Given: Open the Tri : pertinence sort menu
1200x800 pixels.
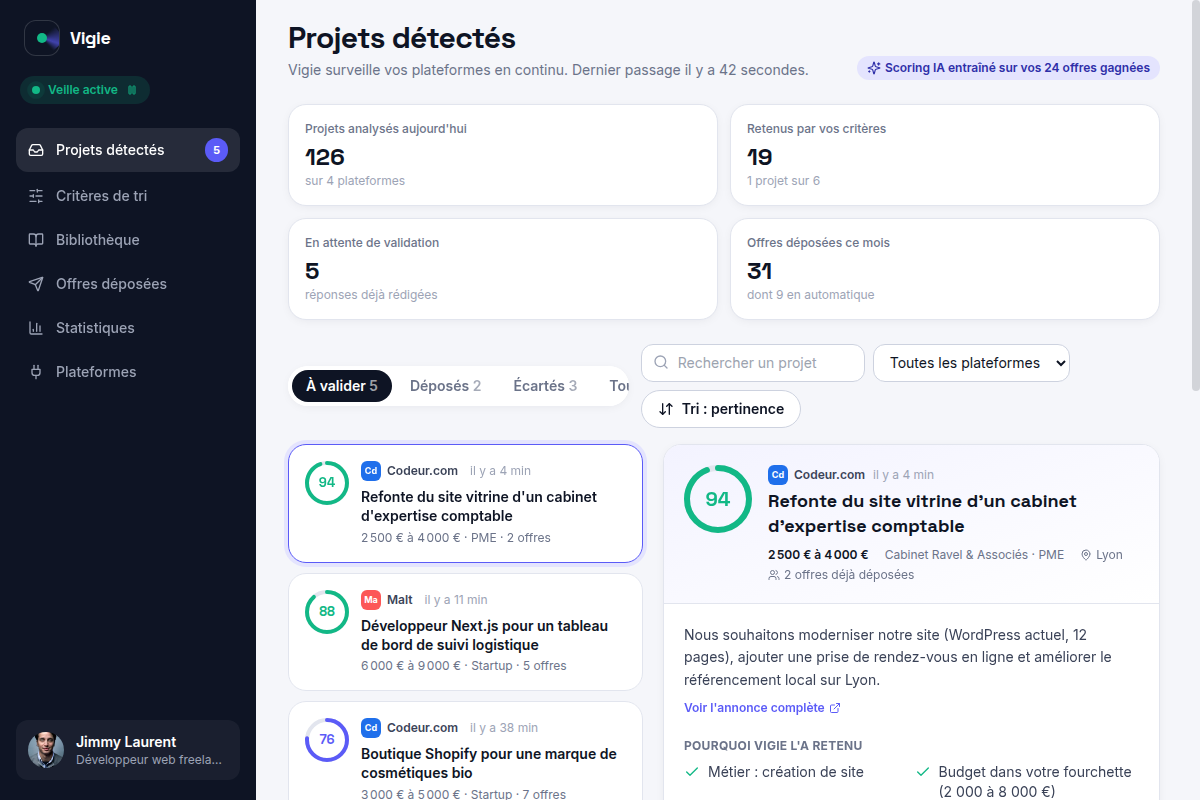Looking at the screenshot, I should coord(720,409).
